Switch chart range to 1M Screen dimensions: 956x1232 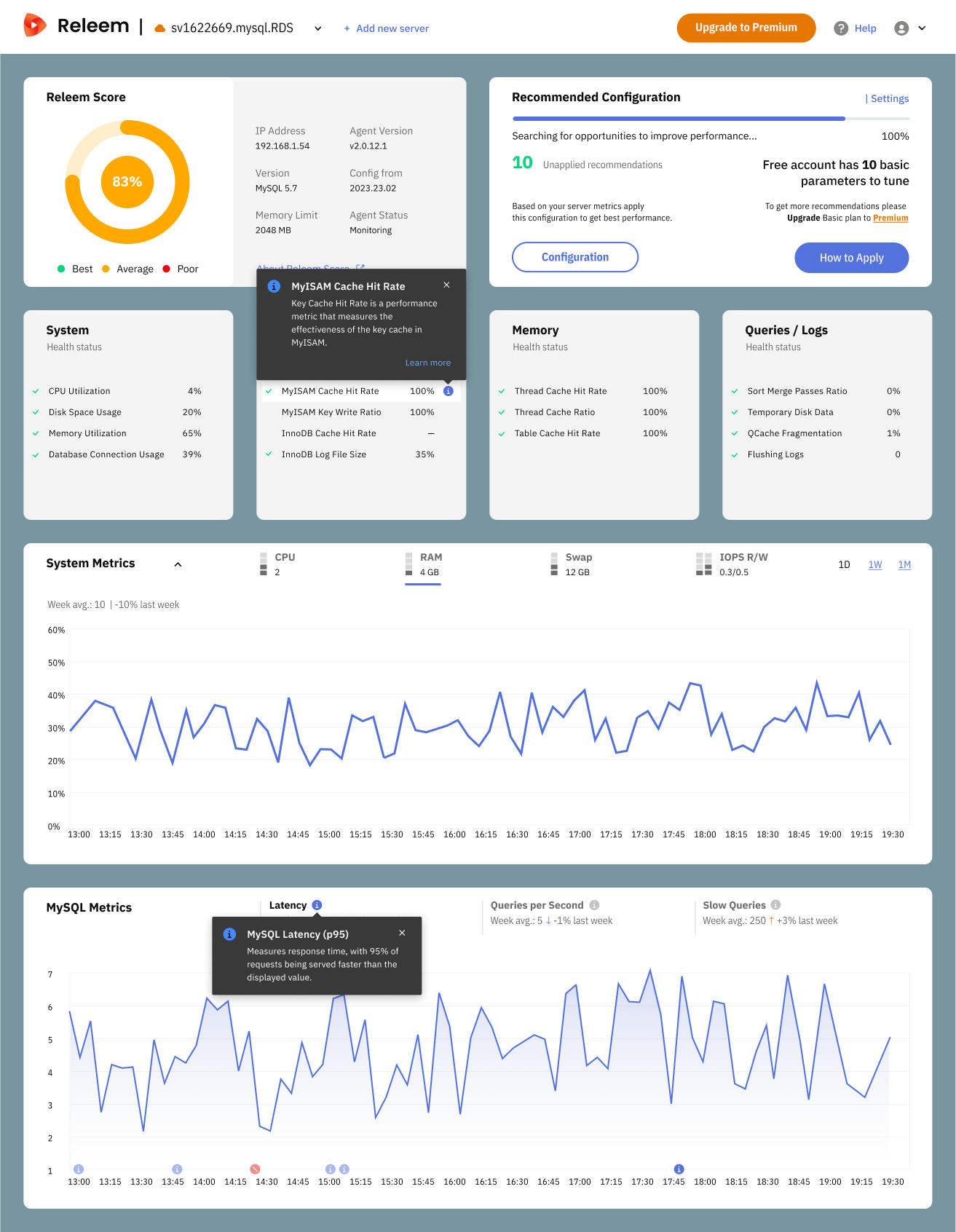904,565
